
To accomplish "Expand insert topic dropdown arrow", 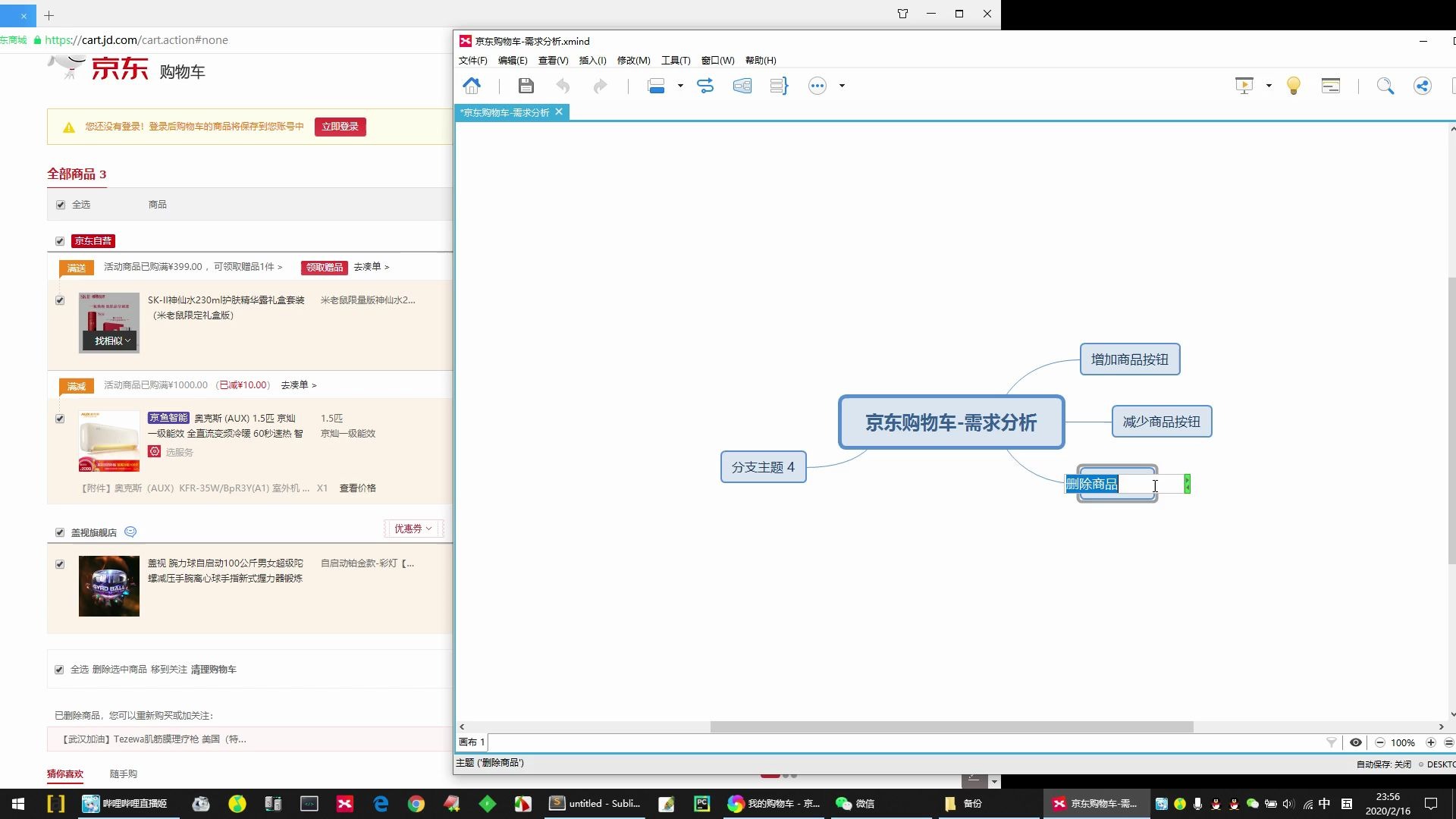I will click(680, 86).
